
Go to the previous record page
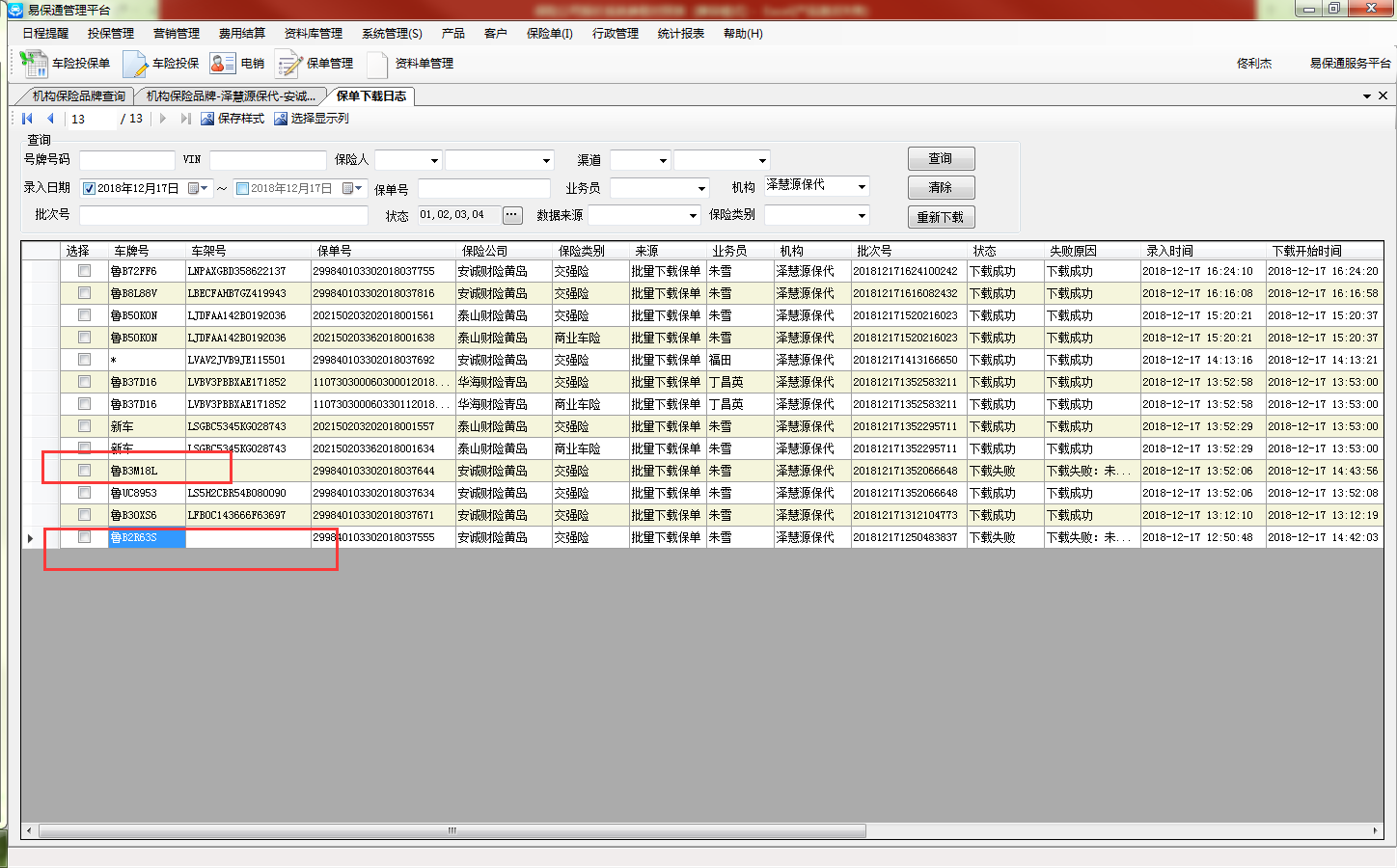[x=50, y=119]
